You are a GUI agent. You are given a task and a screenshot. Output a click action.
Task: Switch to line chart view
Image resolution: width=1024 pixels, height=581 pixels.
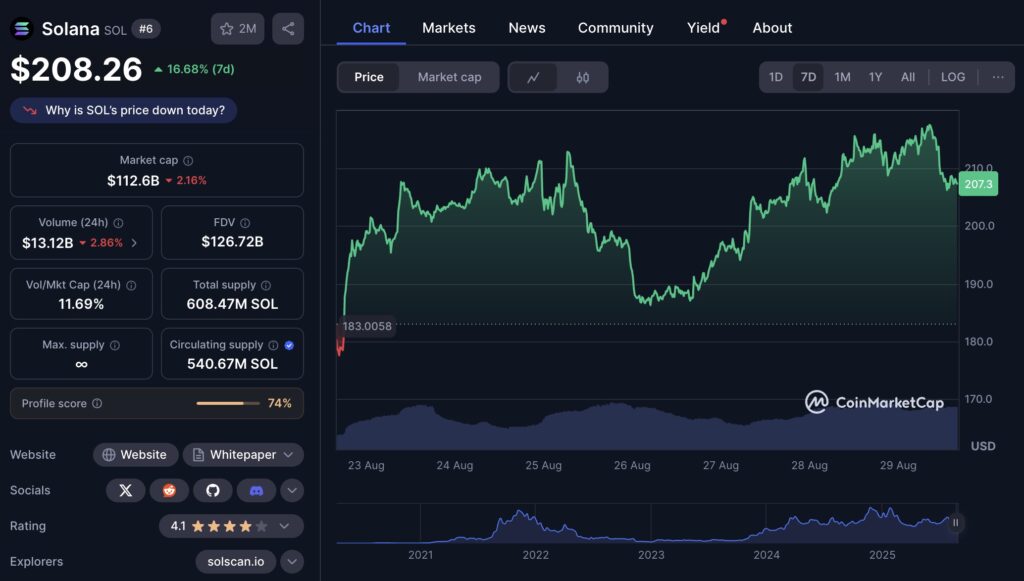point(534,78)
